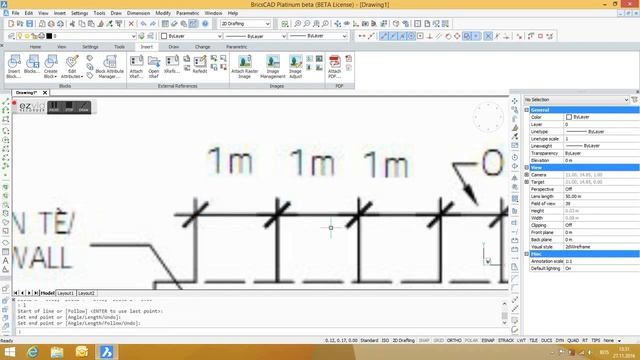Toggle GRID in status bar
640x360 pixels.
pyautogui.click(x=438, y=340)
